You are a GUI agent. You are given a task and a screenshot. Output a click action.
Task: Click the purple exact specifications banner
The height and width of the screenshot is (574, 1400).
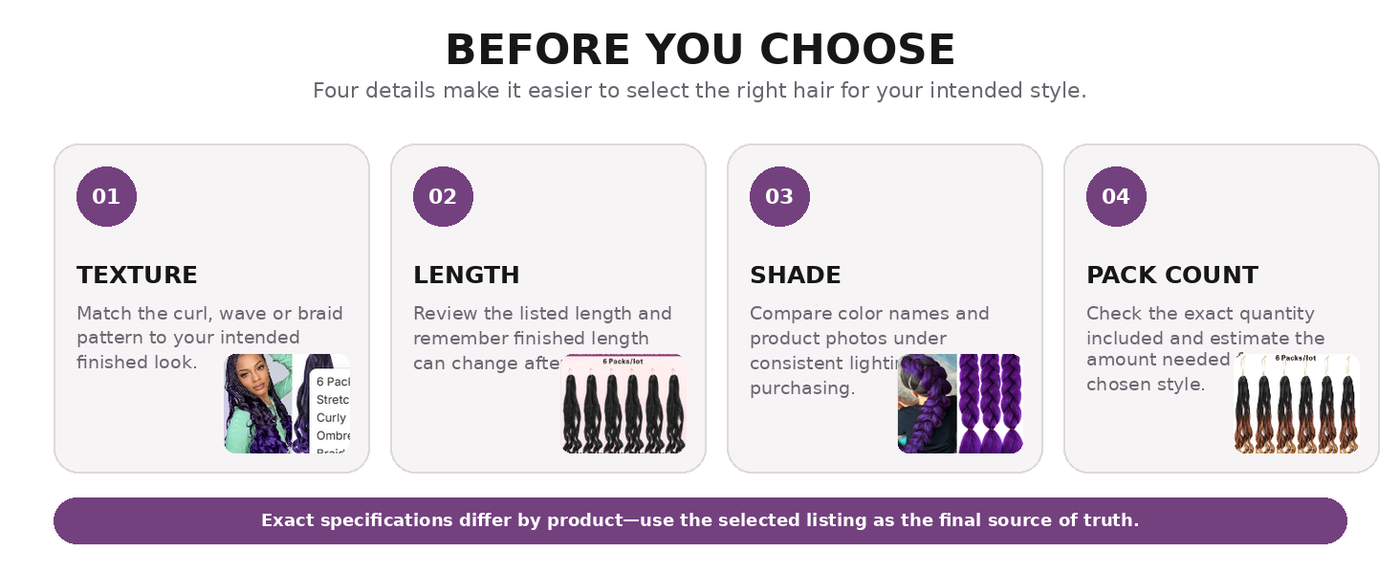(x=700, y=521)
